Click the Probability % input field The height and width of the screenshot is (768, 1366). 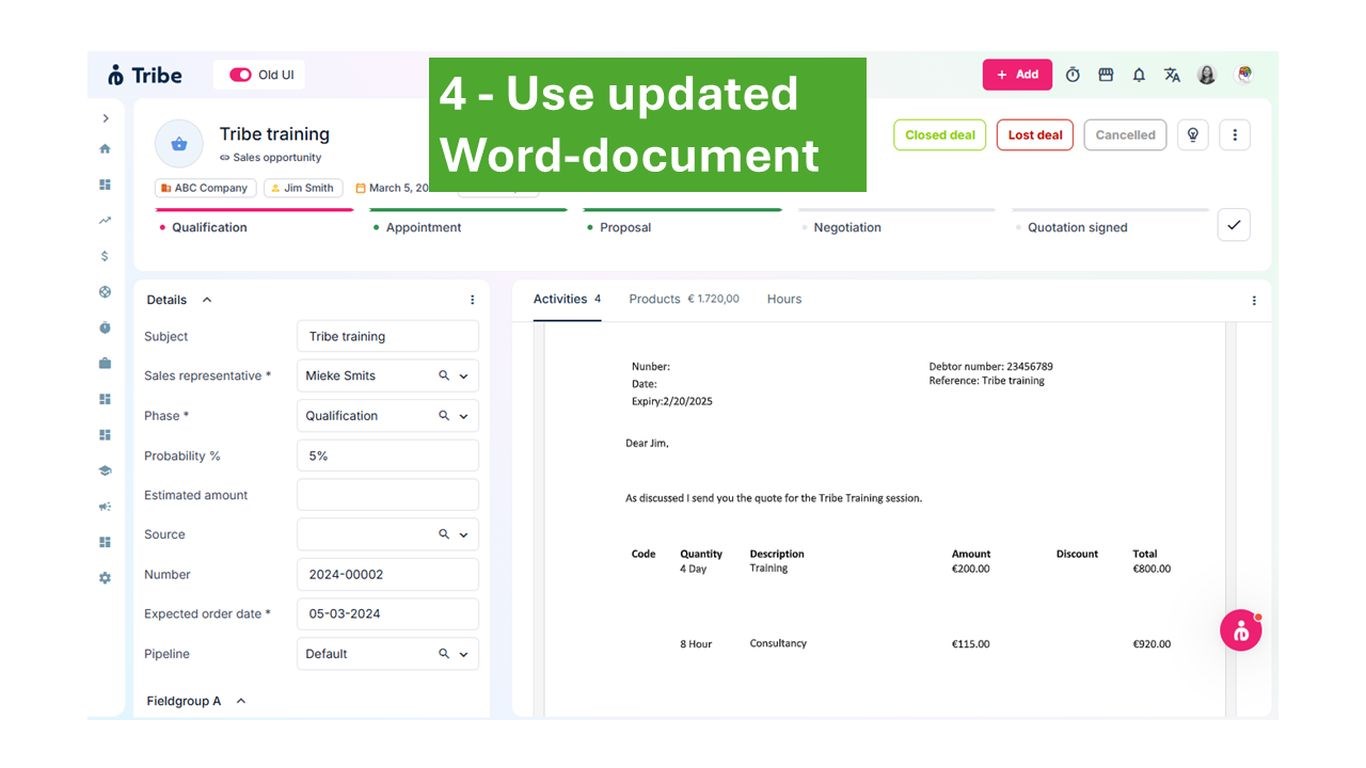point(388,456)
